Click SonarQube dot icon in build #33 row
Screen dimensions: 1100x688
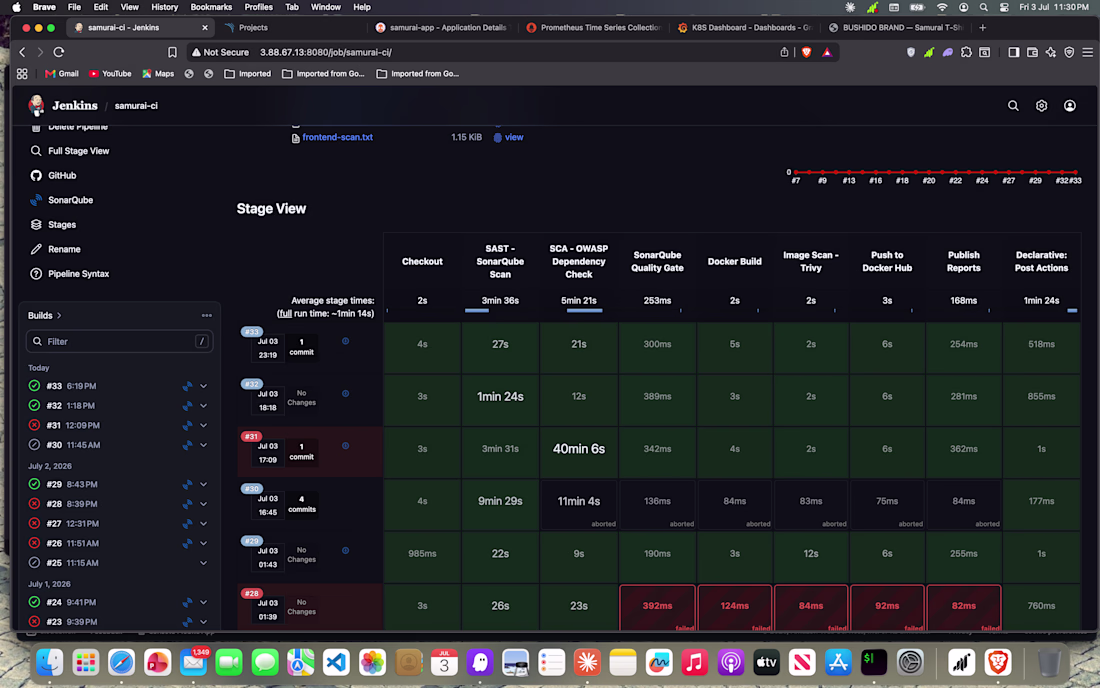tap(345, 341)
